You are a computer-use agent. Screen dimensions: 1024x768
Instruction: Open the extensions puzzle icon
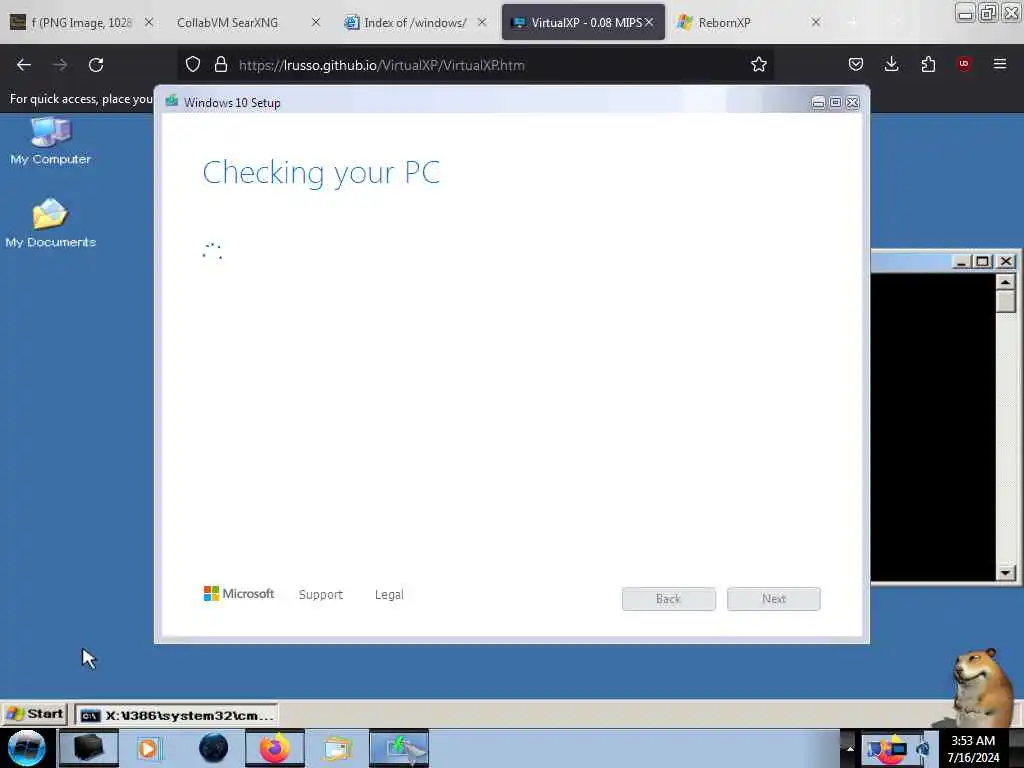tap(928, 64)
